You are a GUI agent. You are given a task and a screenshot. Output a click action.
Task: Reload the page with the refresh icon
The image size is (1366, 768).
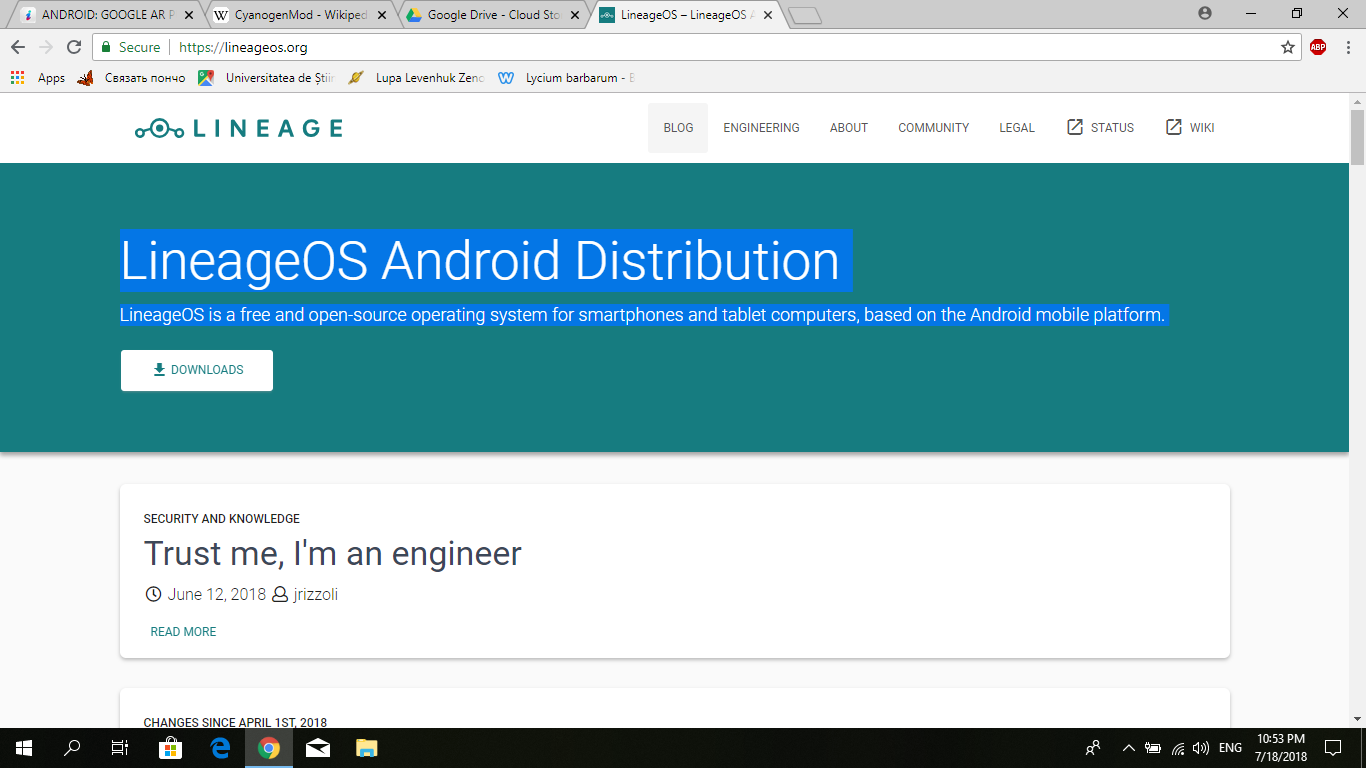[x=74, y=47]
